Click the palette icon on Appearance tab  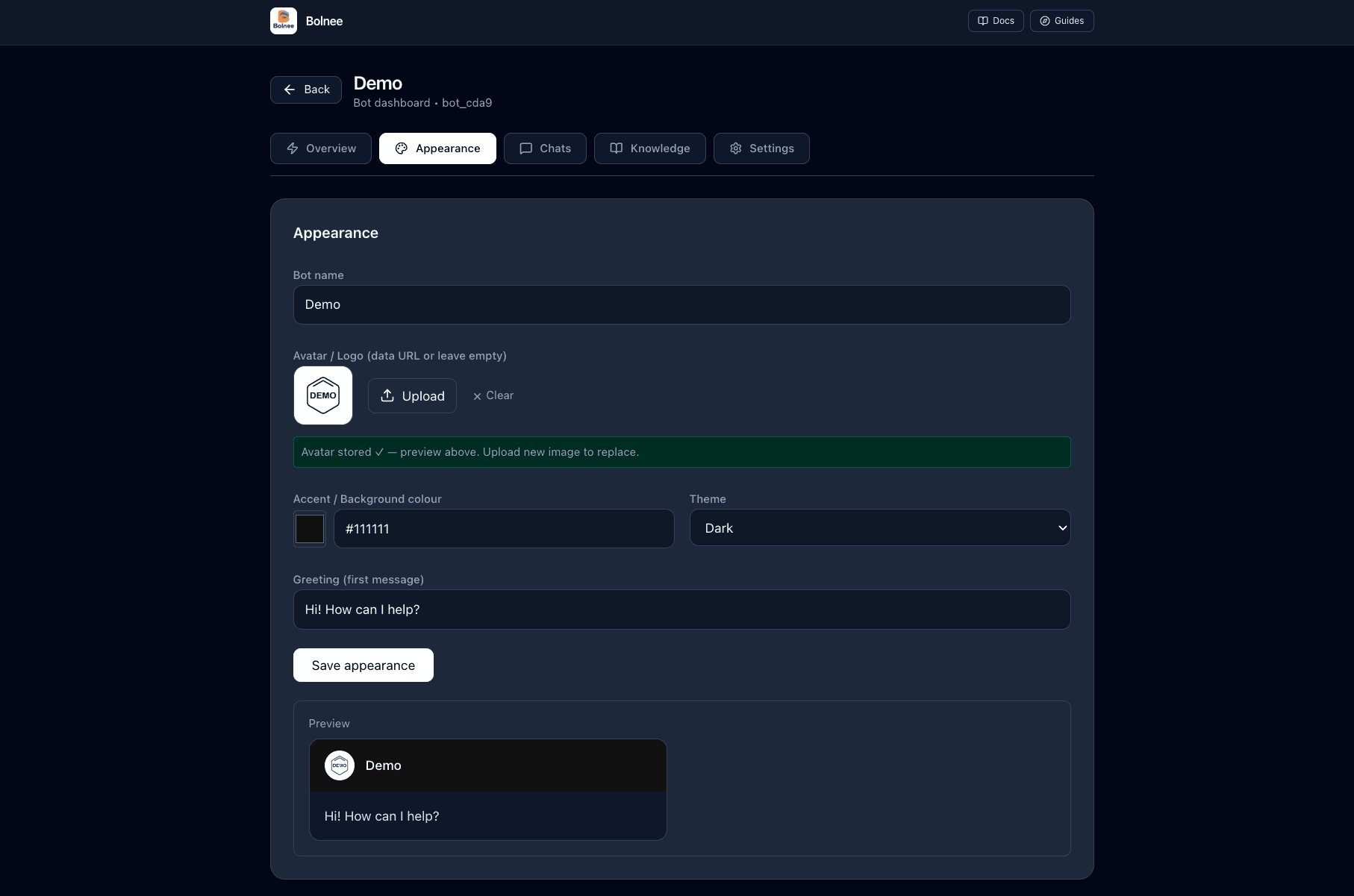coord(402,148)
